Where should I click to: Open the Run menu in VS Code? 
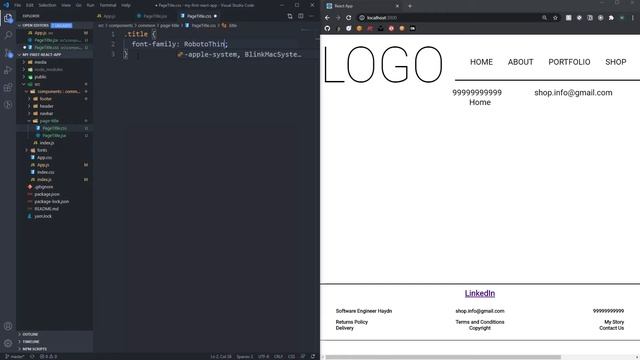coord(90,5)
